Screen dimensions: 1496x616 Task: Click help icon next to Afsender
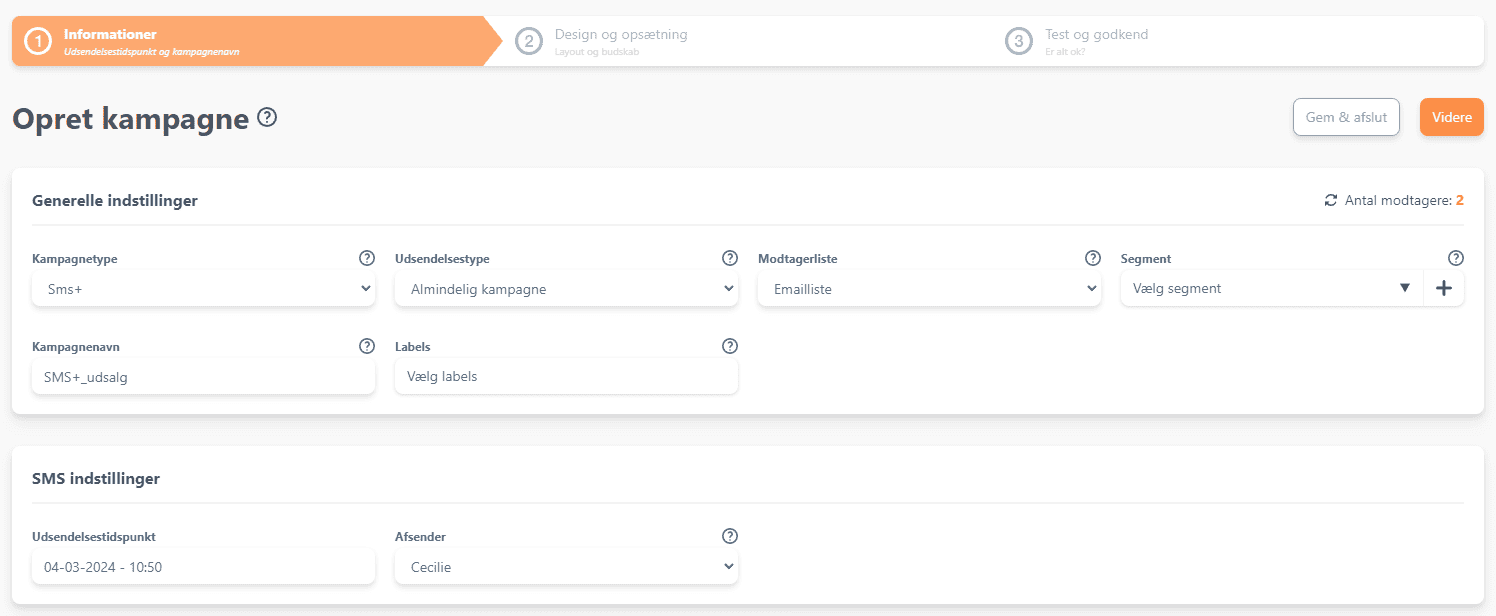[x=730, y=536]
